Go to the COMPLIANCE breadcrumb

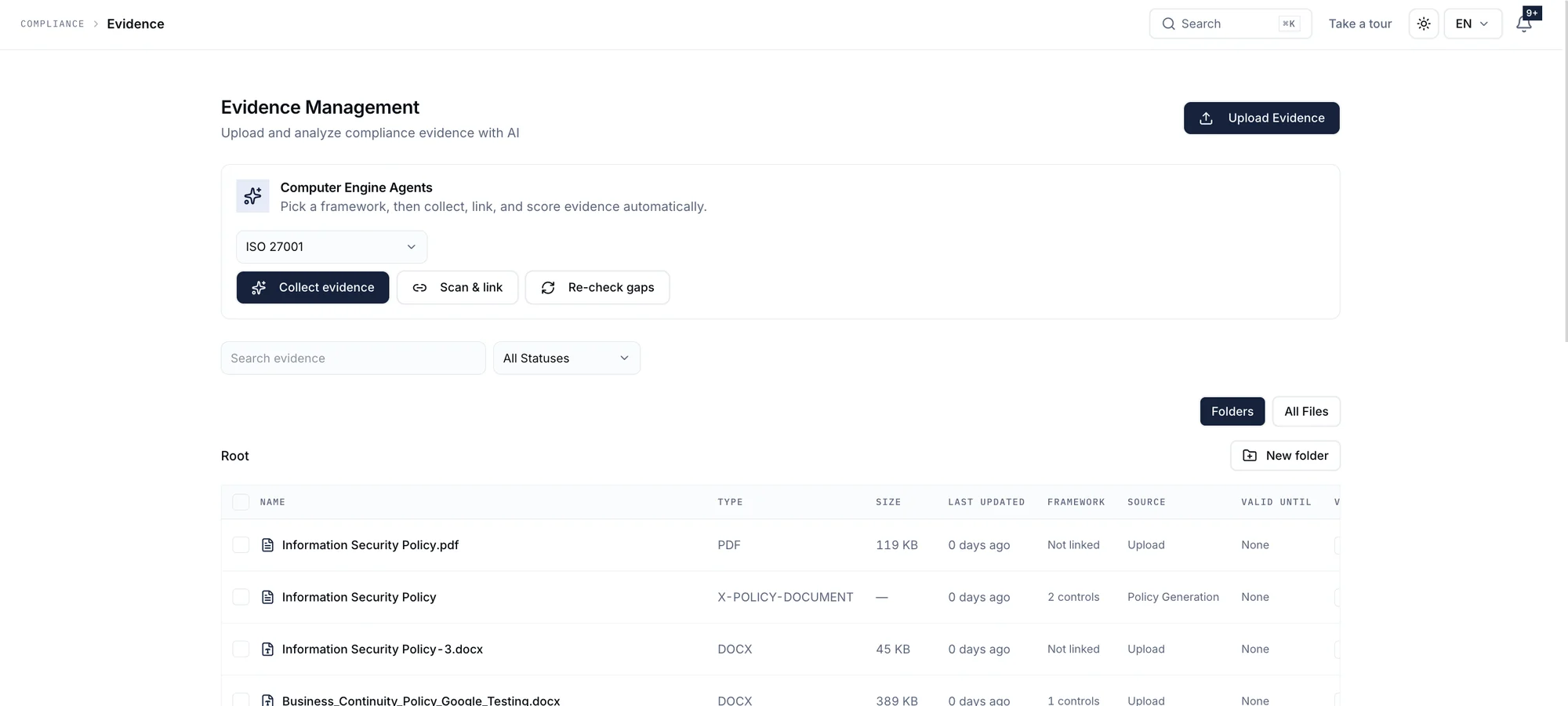point(53,24)
